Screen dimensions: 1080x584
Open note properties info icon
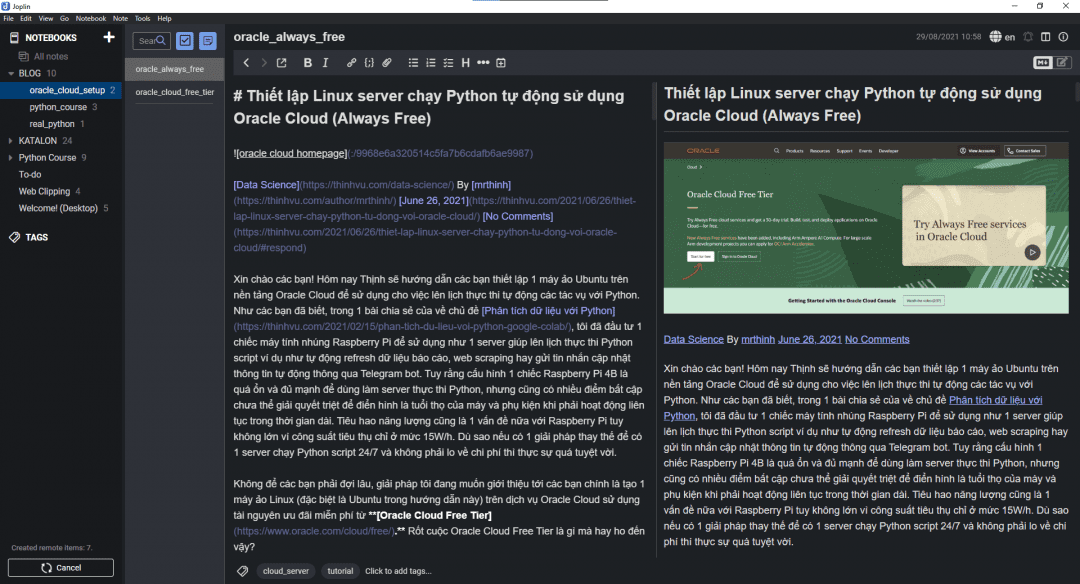click(1063, 37)
